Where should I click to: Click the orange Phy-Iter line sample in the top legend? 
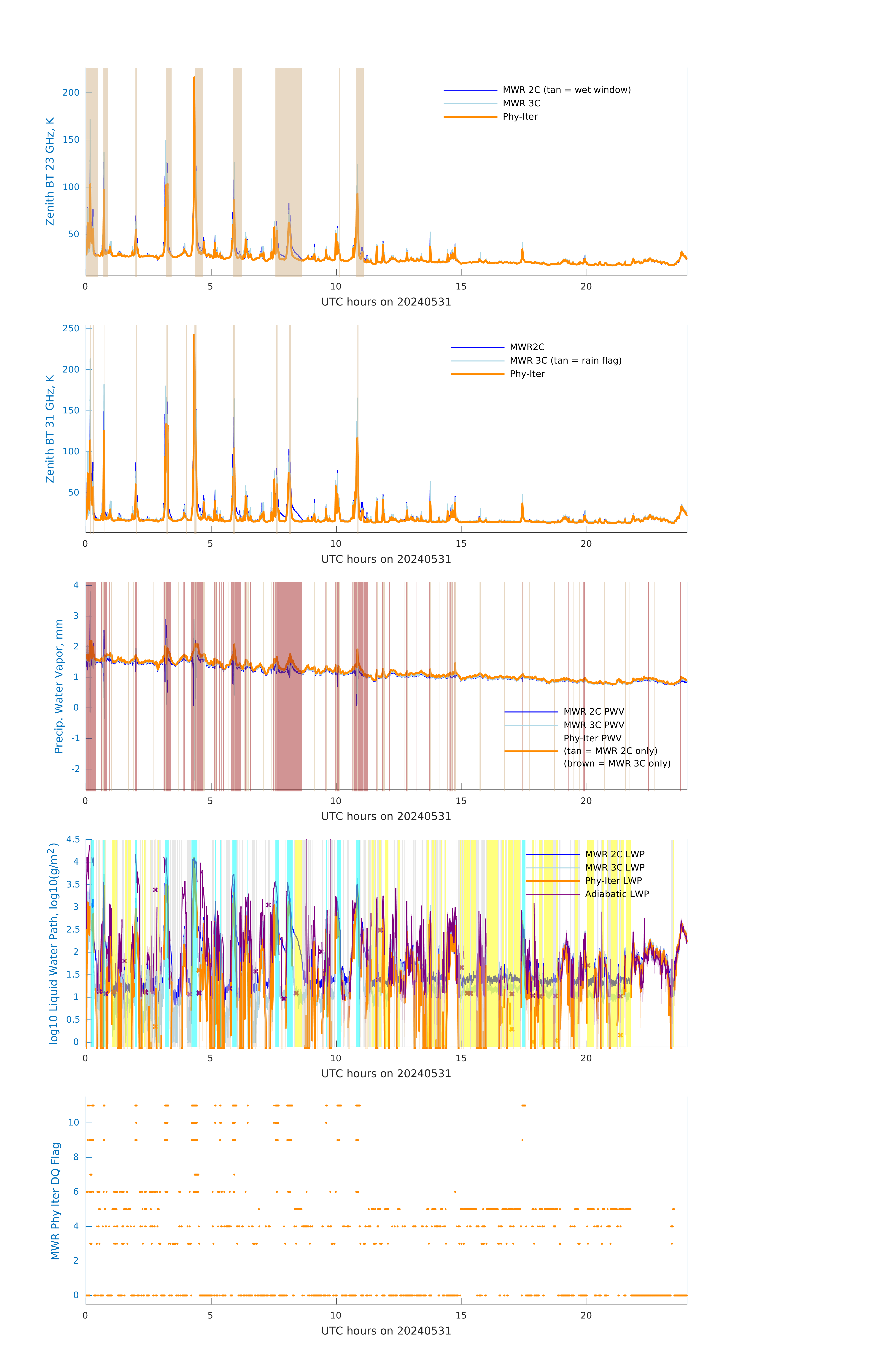[x=470, y=117]
